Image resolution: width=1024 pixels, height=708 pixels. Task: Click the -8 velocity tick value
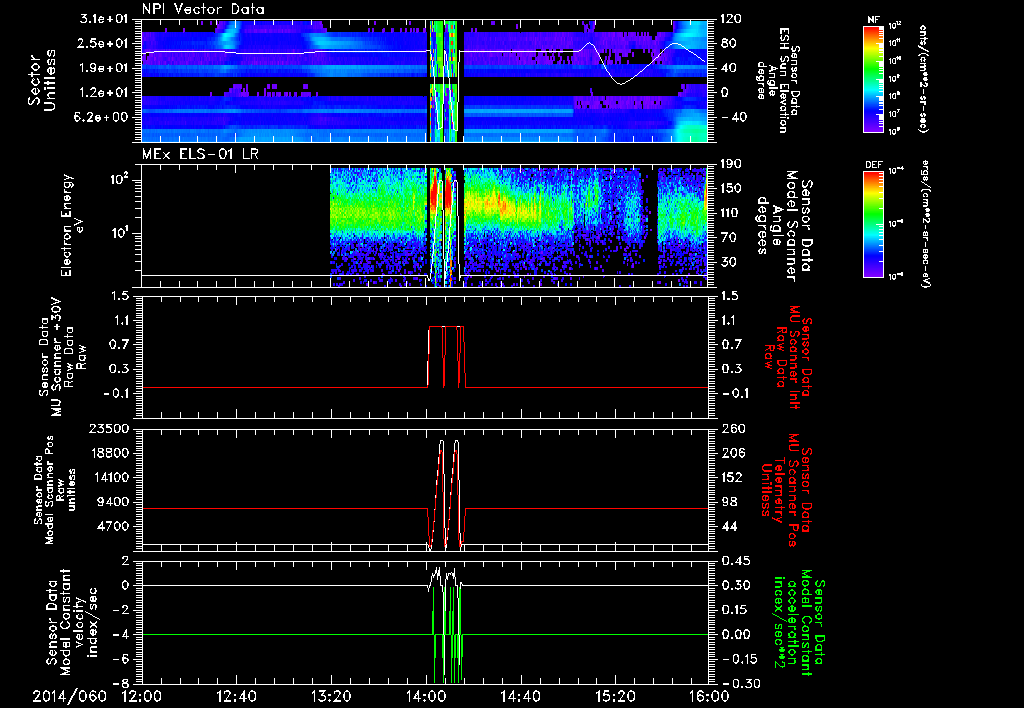tap(121, 684)
